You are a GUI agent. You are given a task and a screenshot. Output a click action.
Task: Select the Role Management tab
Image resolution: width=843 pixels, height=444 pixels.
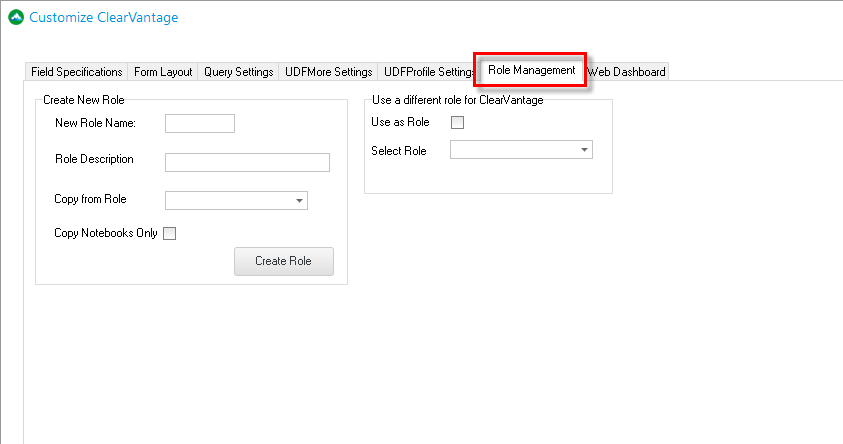[531, 70]
